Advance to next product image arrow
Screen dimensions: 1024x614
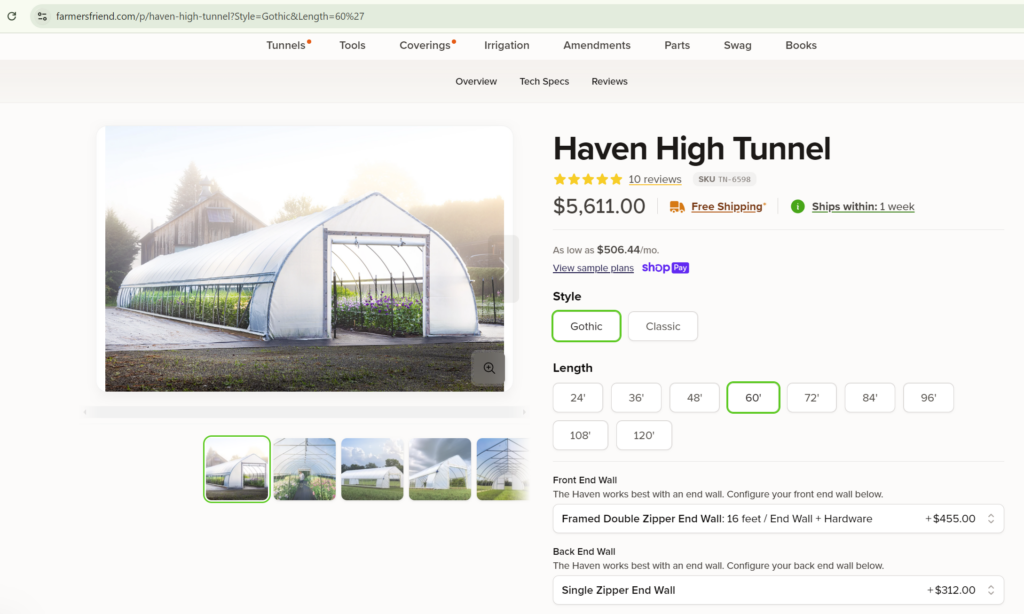pos(504,268)
